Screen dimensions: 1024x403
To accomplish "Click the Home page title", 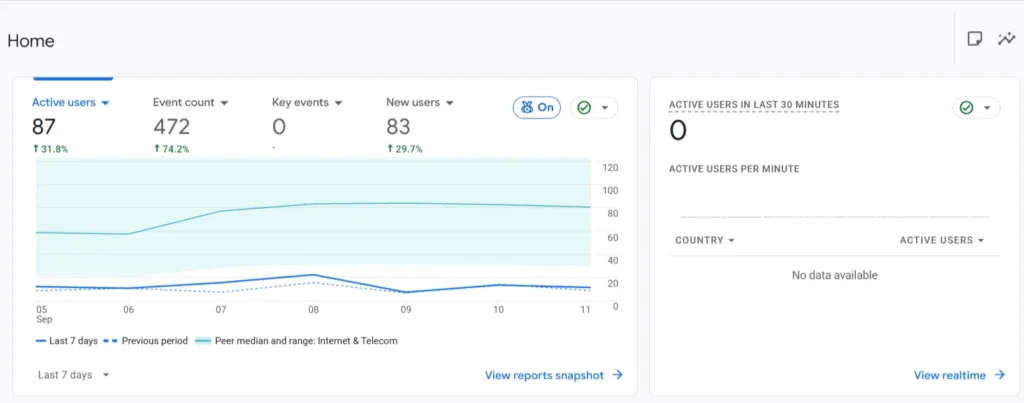I will point(31,41).
